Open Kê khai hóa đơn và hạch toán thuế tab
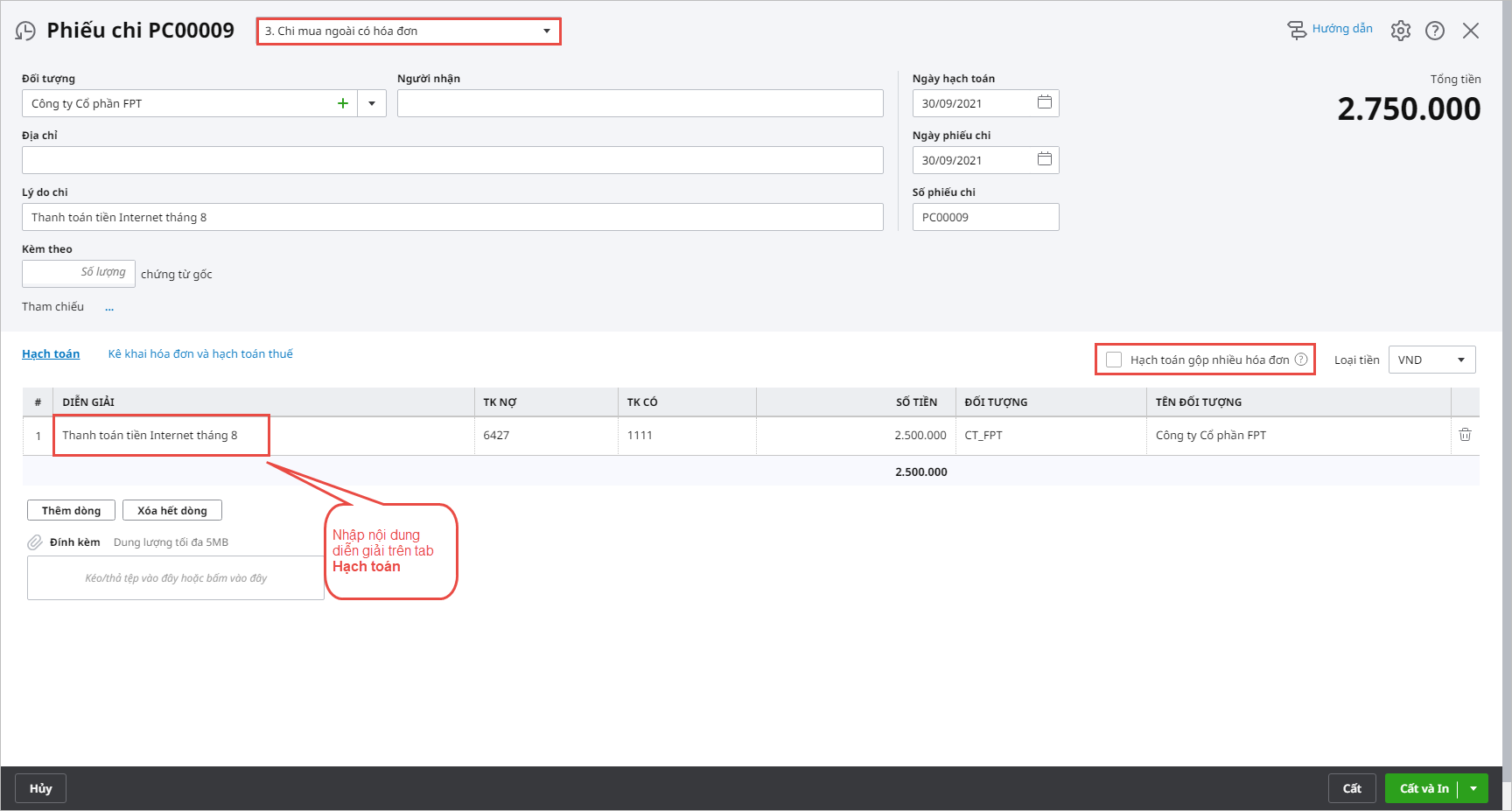Viewport: 1512px width, 811px height. click(200, 354)
